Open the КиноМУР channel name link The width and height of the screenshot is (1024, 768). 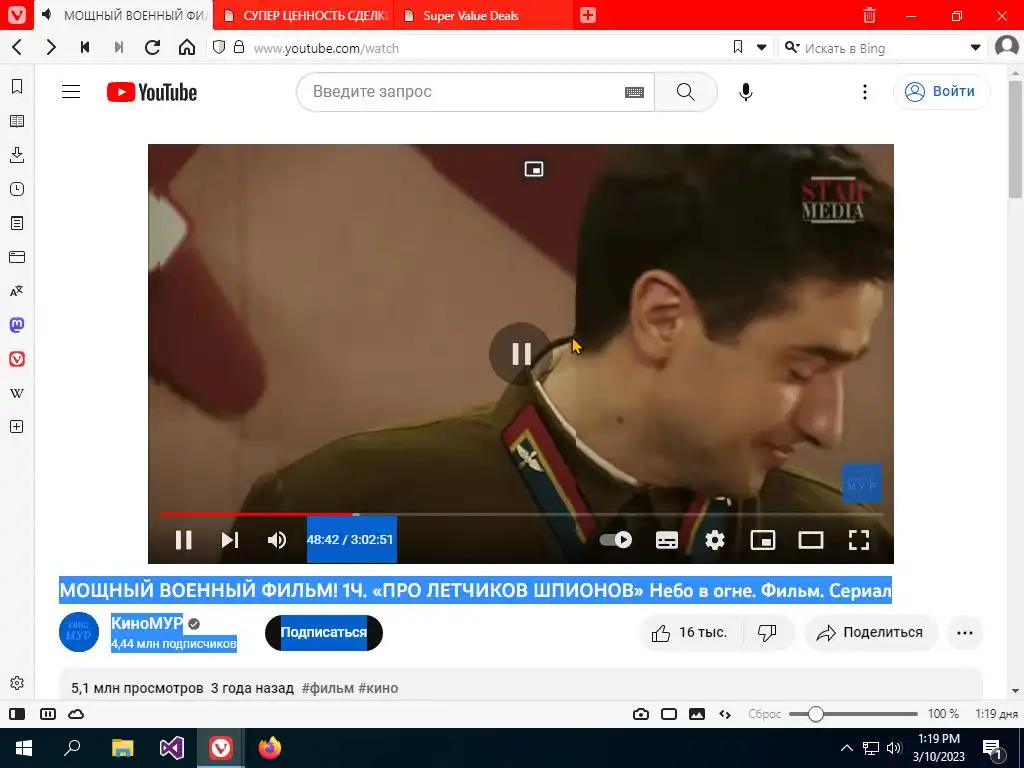pyautogui.click(x=147, y=623)
